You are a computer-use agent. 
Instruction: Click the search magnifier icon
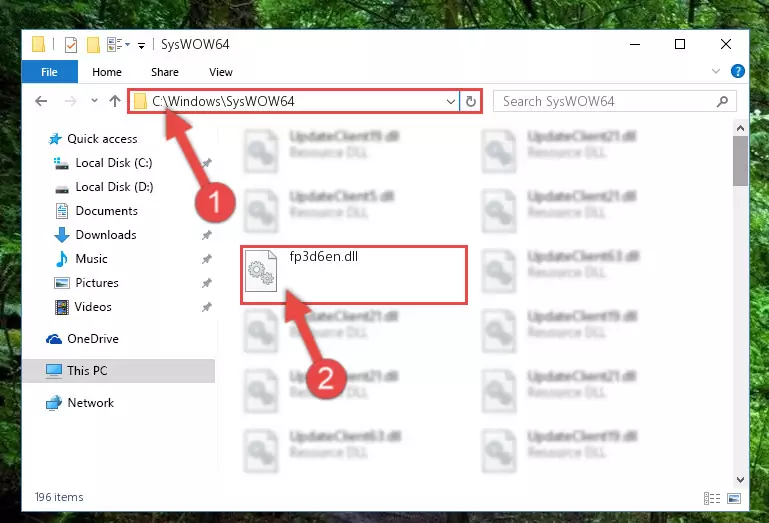pos(722,102)
